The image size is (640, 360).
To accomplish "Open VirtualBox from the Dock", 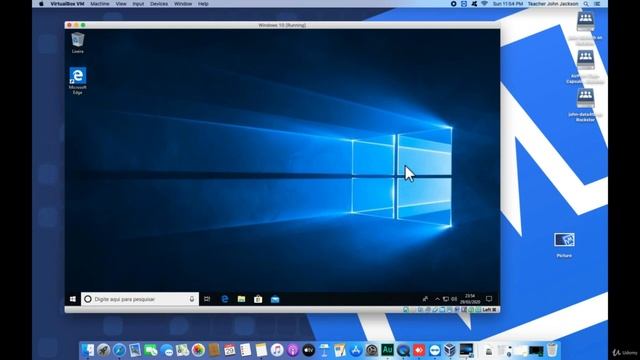I will click(x=450, y=350).
